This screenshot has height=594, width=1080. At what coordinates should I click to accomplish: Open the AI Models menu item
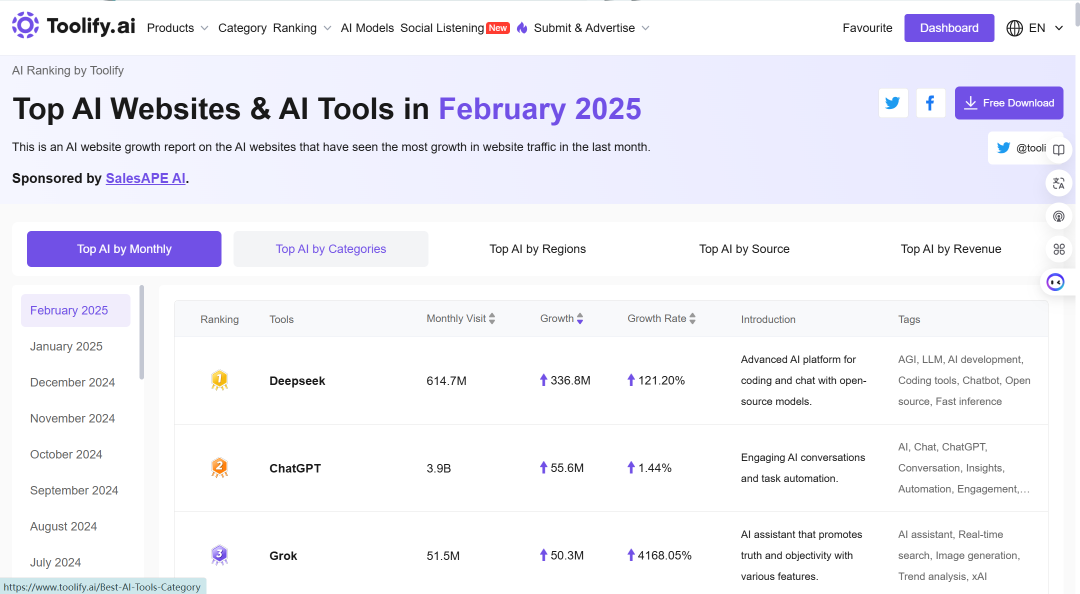367,28
